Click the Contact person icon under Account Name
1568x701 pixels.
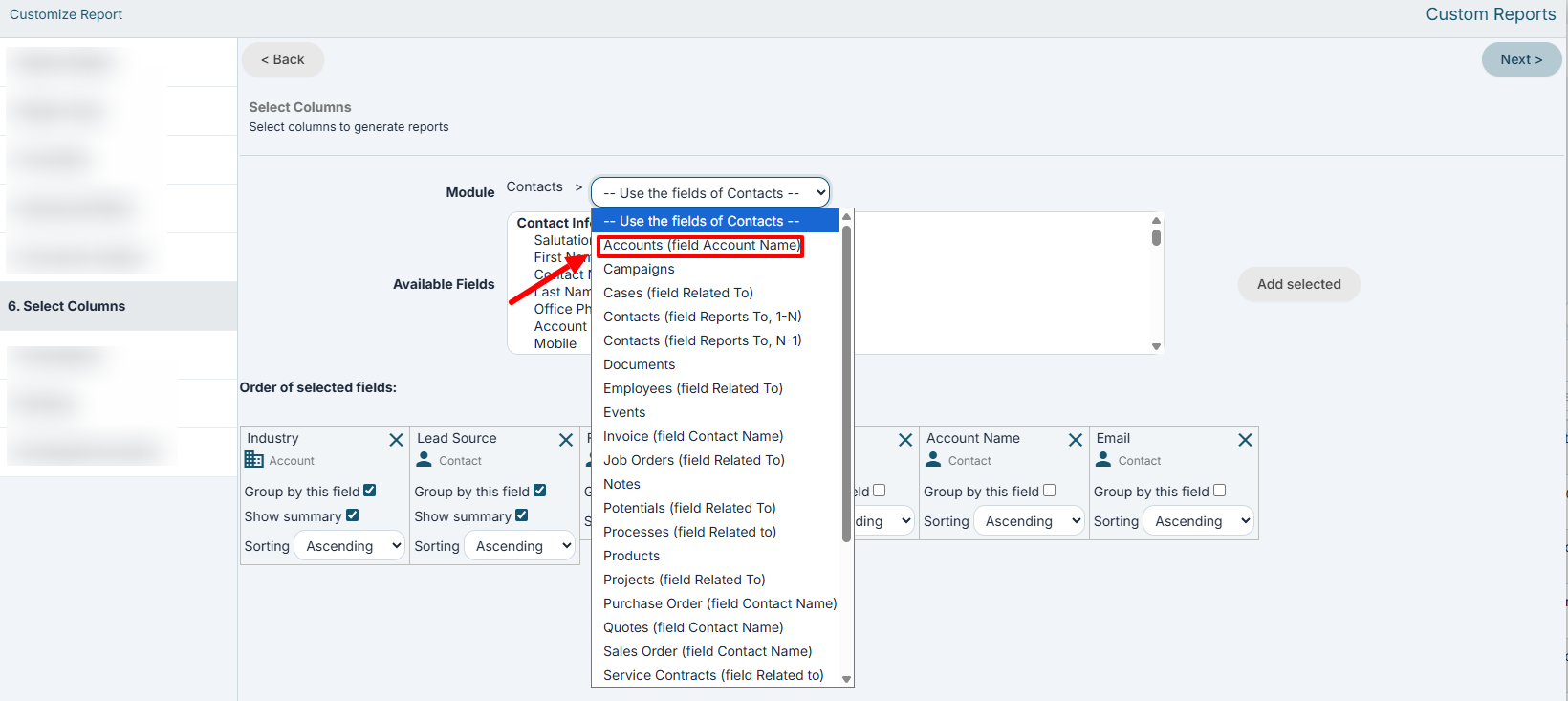pos(934,460)
